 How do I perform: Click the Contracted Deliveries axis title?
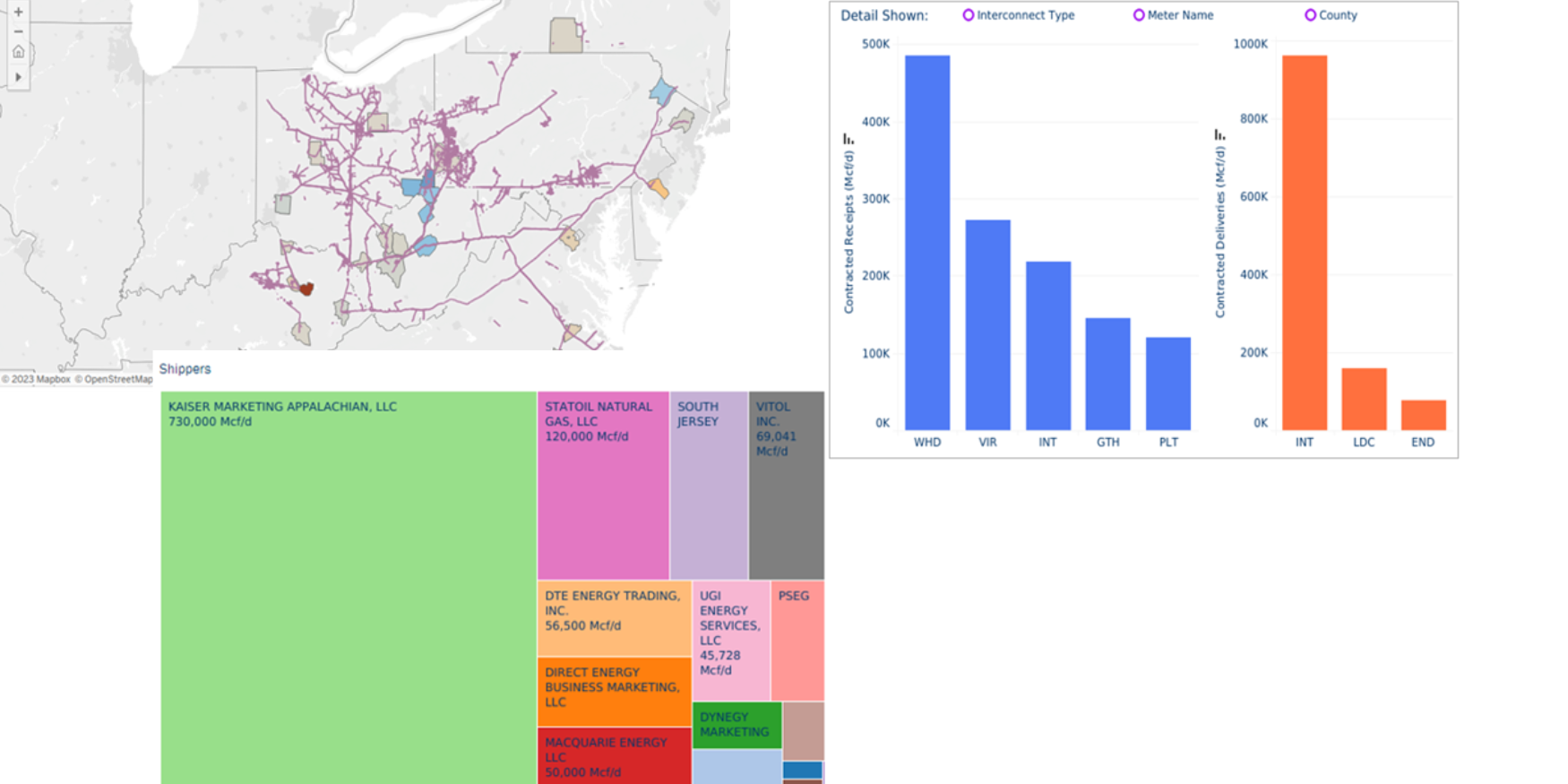pos(1219,231)
